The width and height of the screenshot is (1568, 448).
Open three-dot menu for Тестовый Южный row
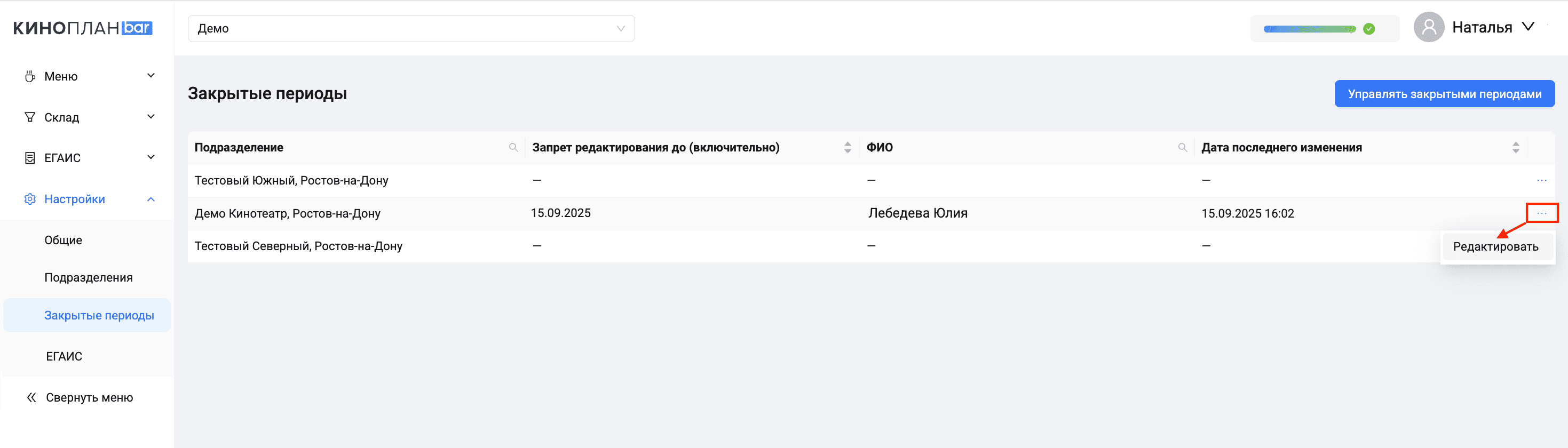tap(1541, 181)
